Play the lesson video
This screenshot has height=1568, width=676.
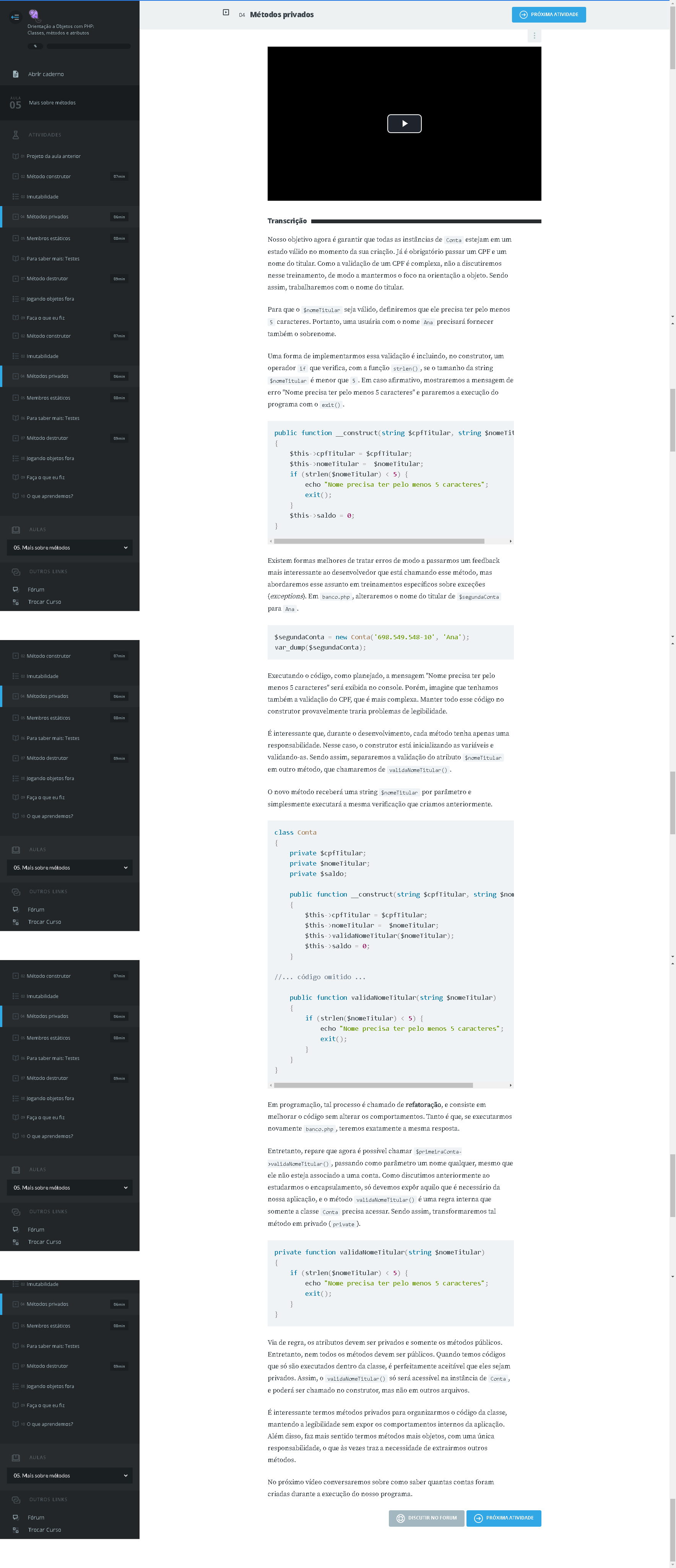point(404,123)
